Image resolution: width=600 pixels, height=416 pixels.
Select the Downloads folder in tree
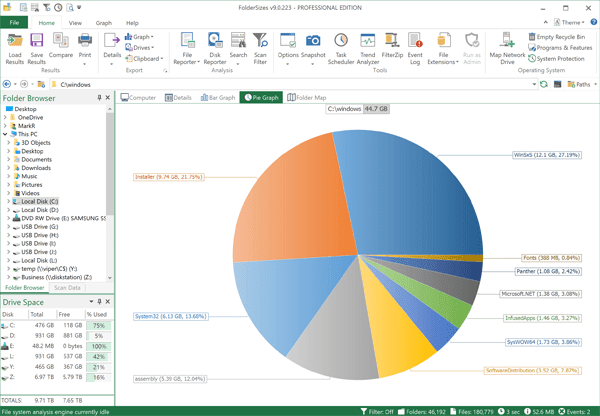pyautogui.click(x=36, y=168)
